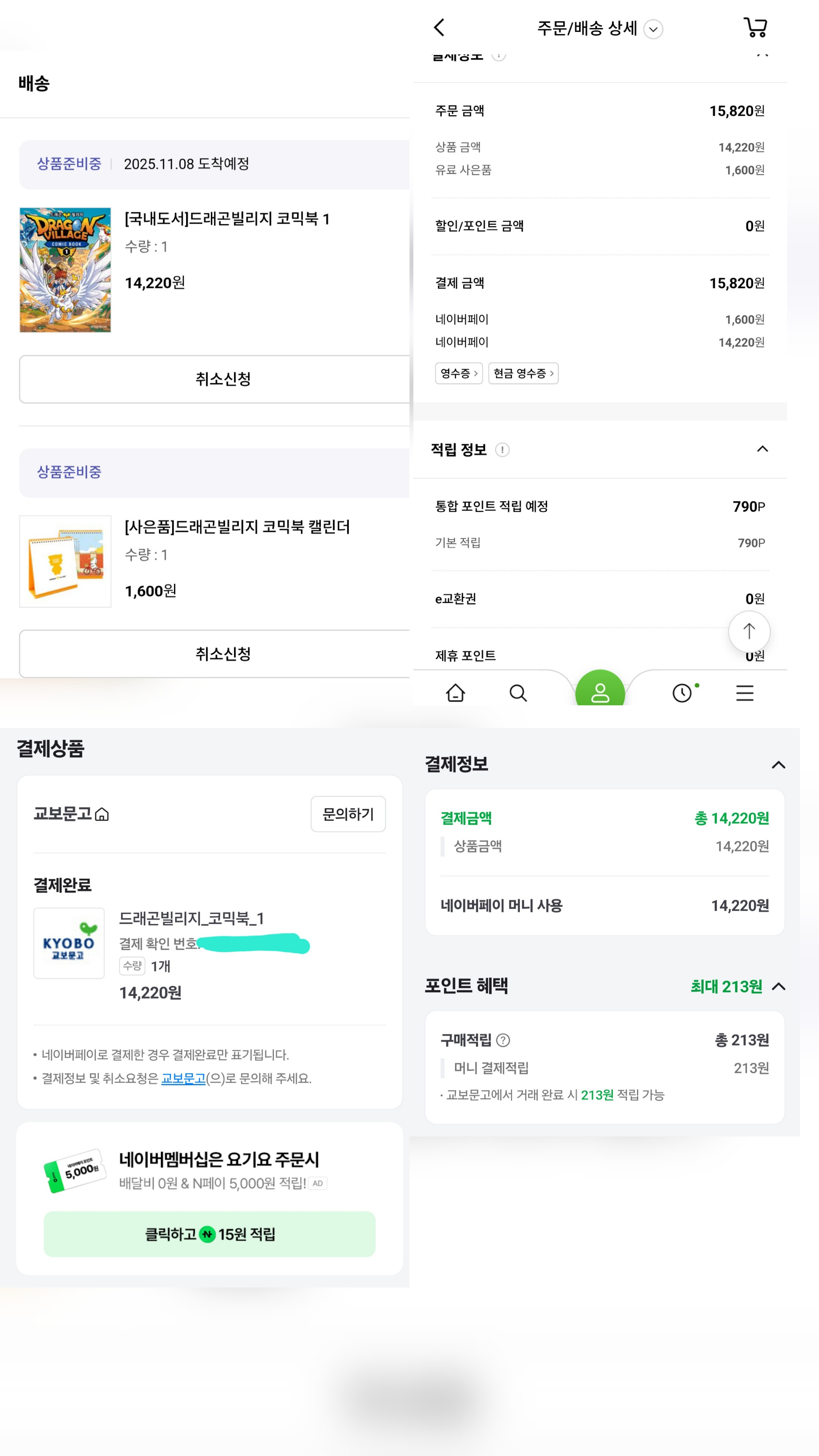Click 클릭하고 15원 적립 banner button
Image resolution: width=819 pixels, height=1456 pixels.
[210, 1234]
